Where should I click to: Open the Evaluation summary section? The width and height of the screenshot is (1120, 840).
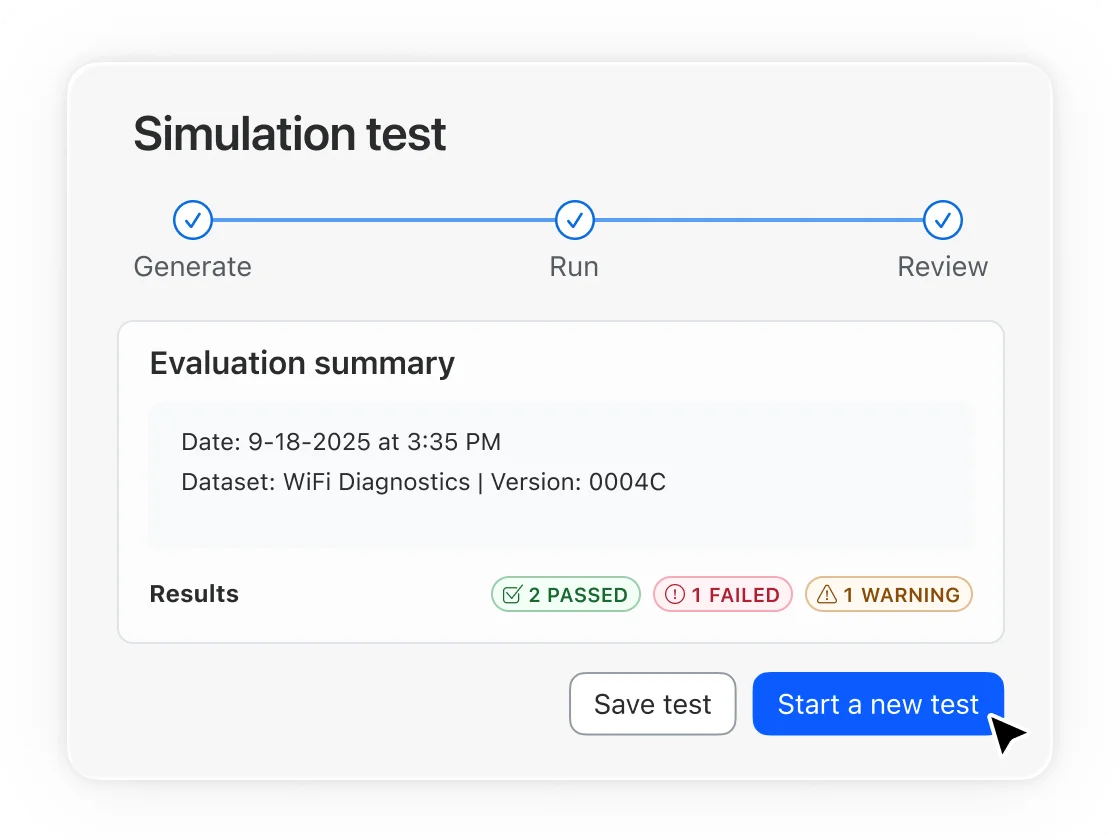click(302, 363)
